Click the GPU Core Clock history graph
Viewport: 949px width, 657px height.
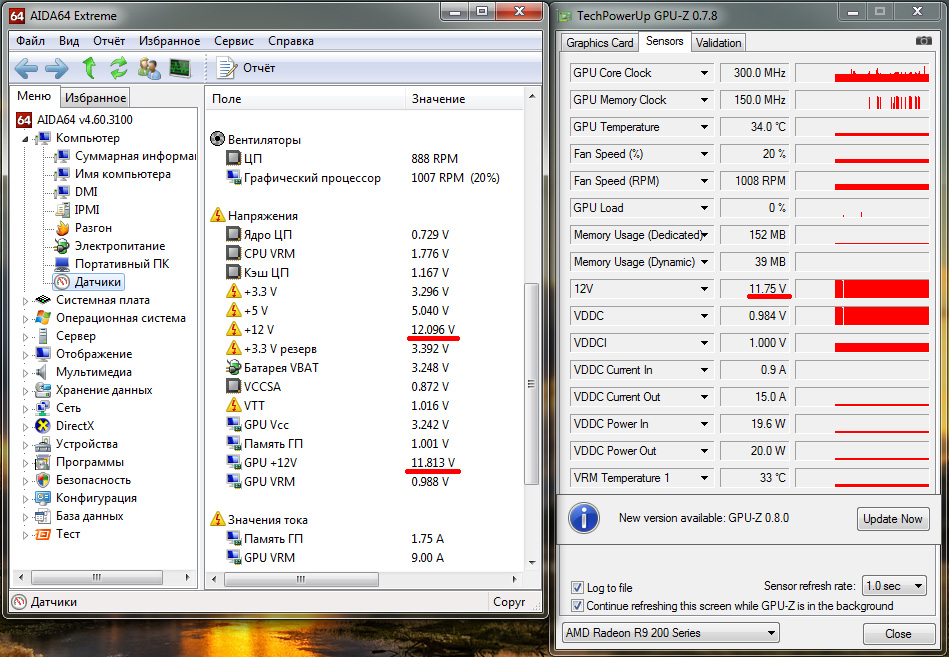[x=862, y=73]
